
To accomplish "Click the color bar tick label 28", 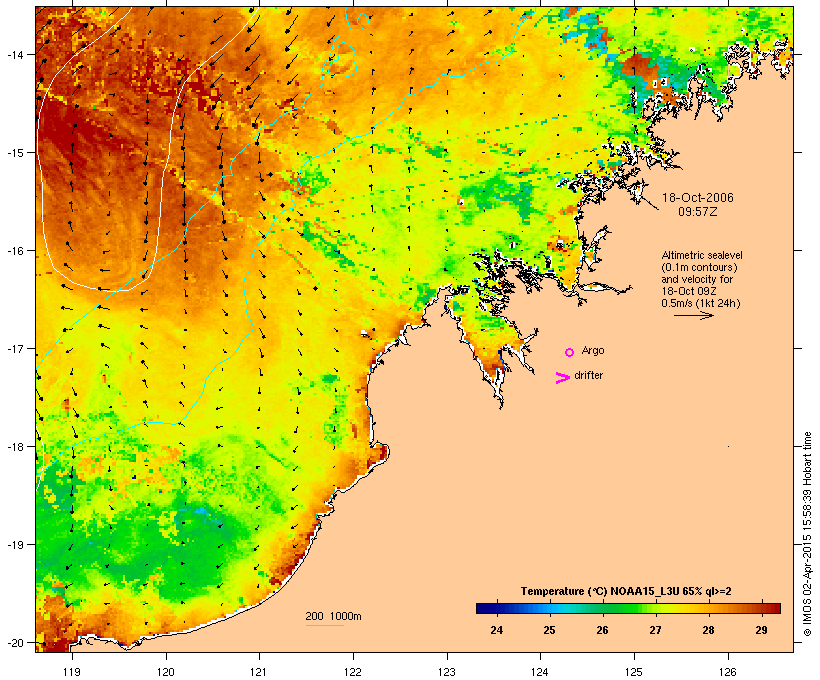I will (x=708, y=630).
